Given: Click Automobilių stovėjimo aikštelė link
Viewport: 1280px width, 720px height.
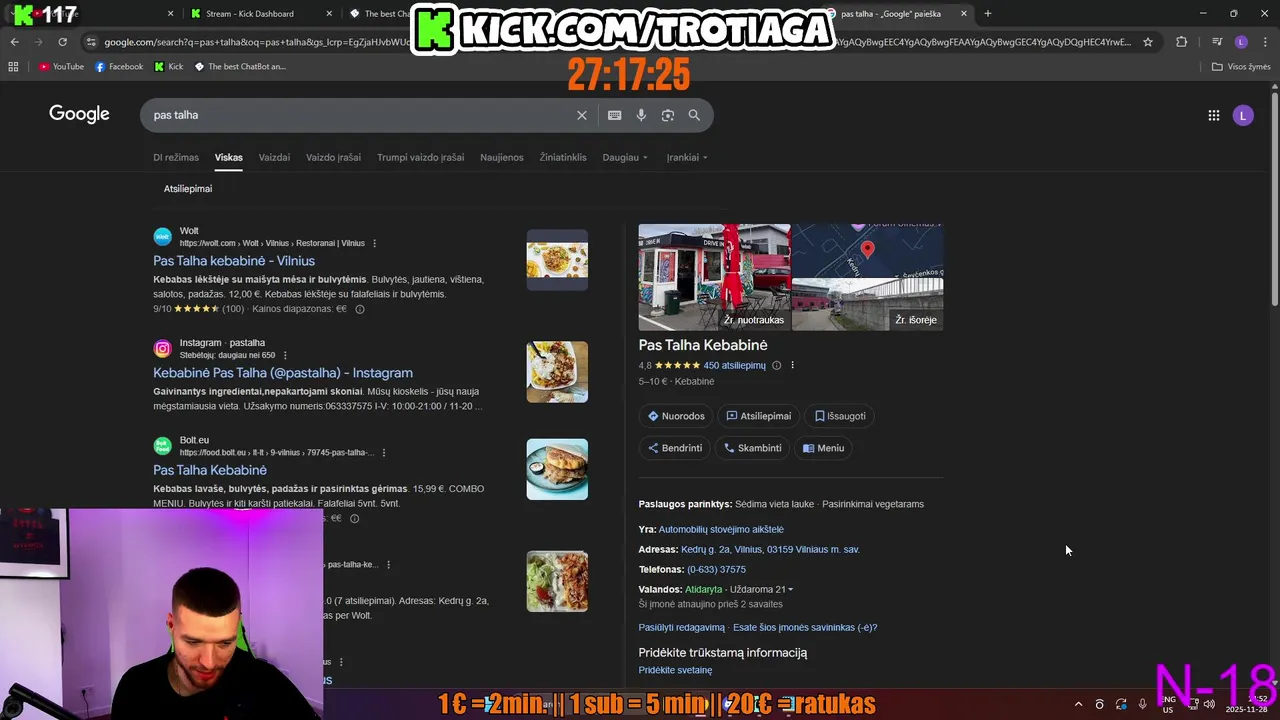Looking at the screenshot, I should (x=721, y=529).
